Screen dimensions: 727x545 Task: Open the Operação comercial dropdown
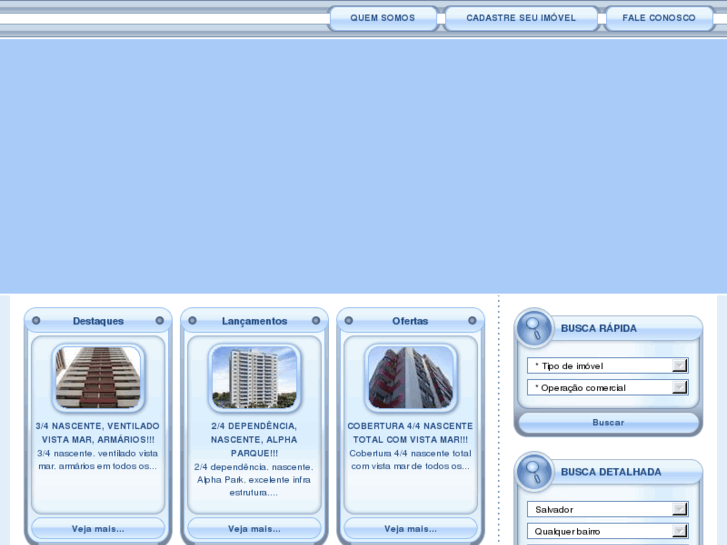pos(607,387)
